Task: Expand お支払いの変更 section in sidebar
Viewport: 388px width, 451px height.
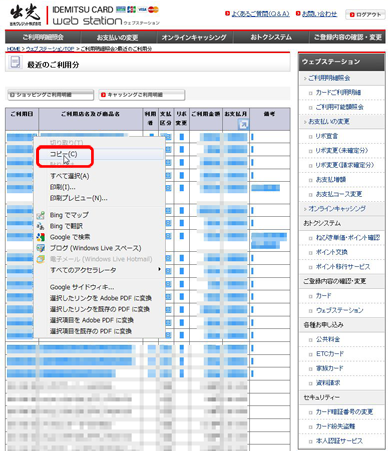Action: (329, 122)
